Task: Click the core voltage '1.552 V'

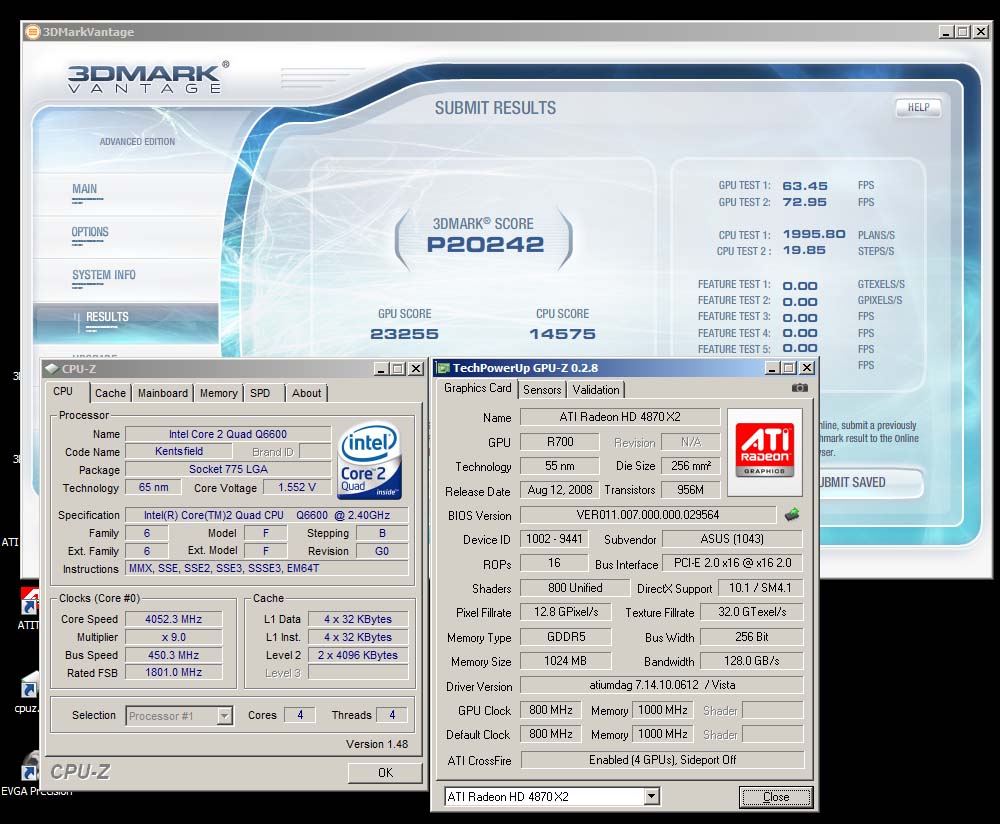Action: click(x=297, y=487)
